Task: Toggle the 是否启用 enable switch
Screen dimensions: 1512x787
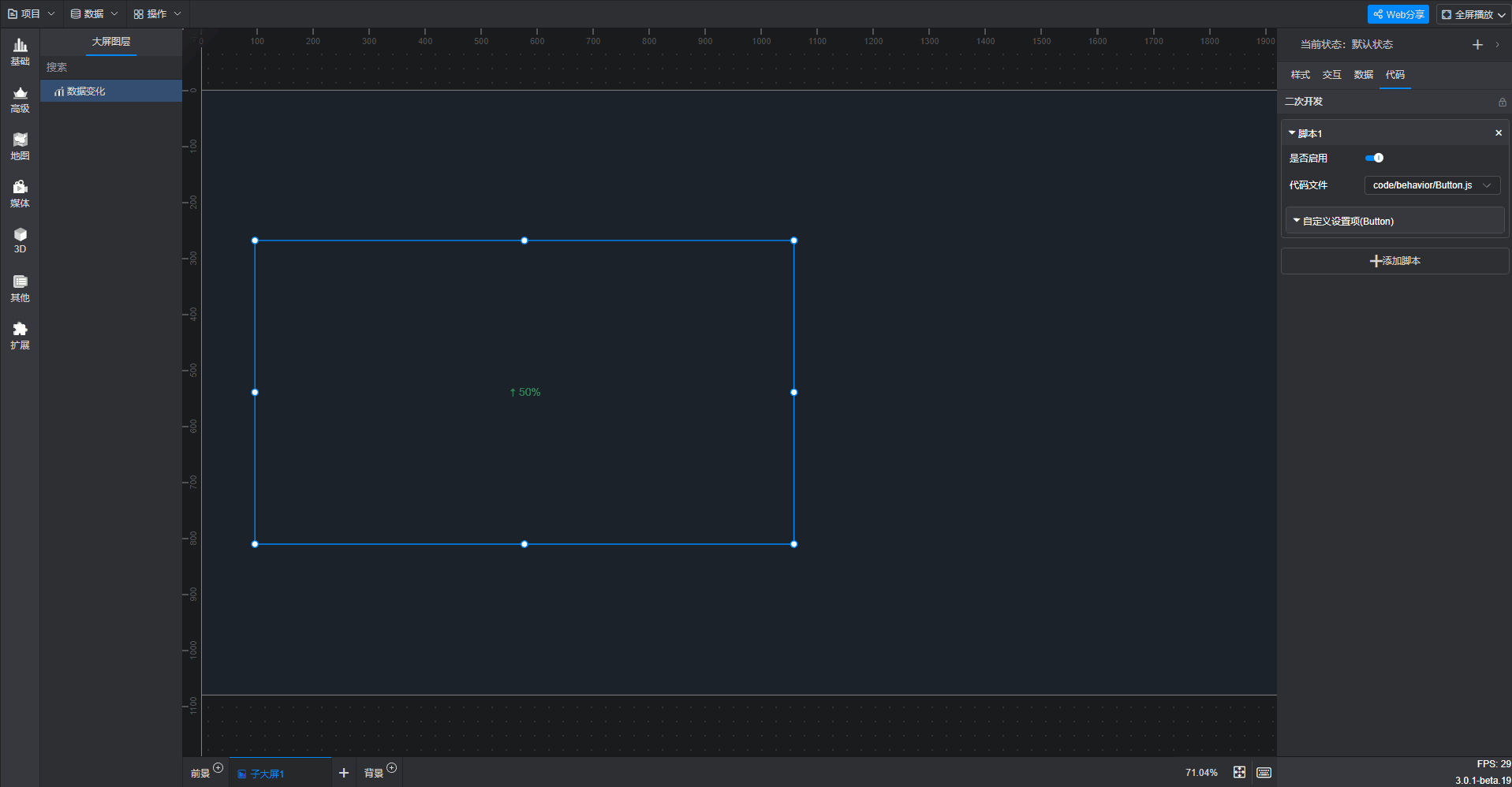Action: pyautogui.click(x=1374, y=158)
